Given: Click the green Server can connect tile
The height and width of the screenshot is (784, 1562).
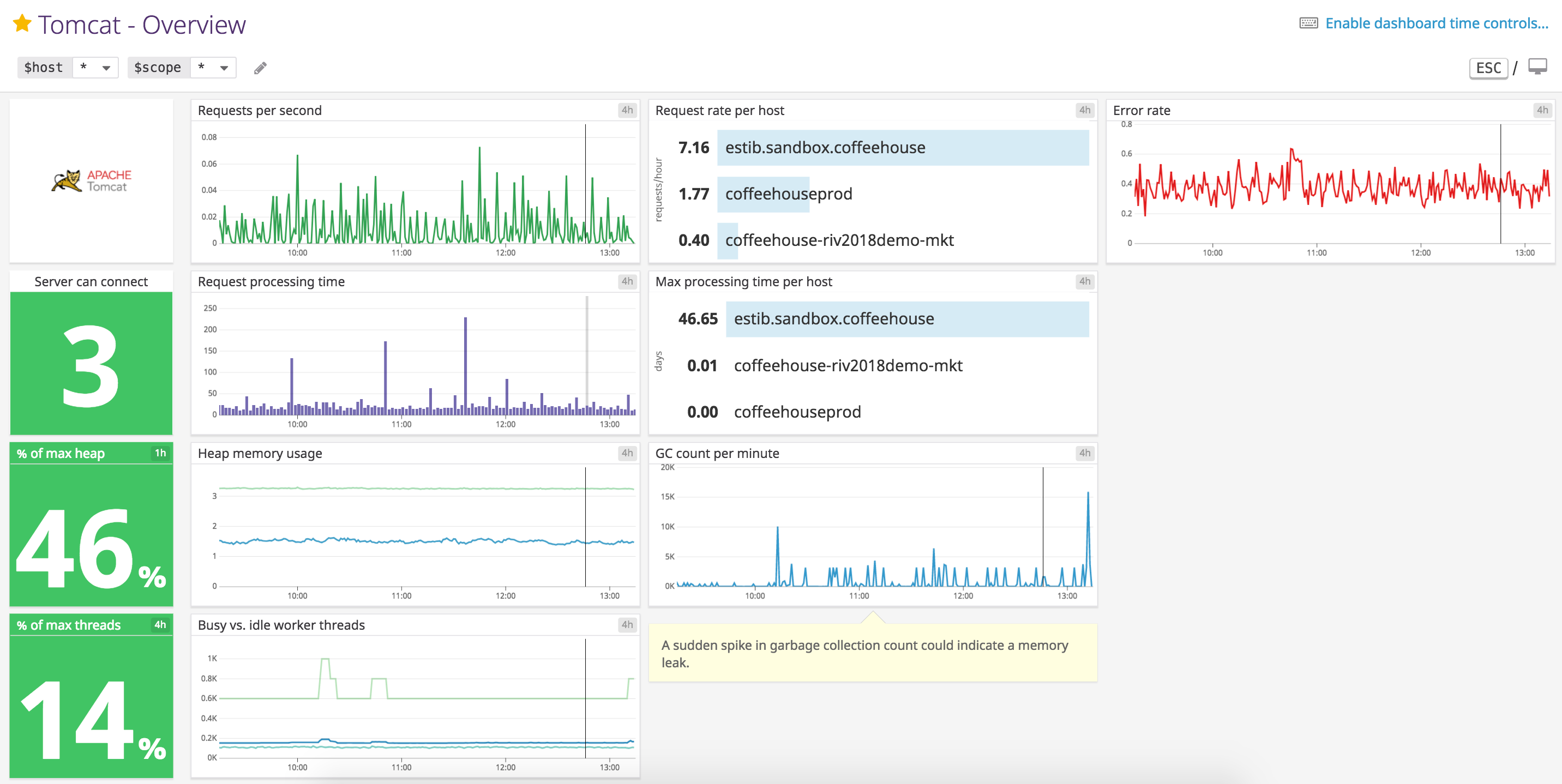Looking at the screenshot, I should pos(91,364).
